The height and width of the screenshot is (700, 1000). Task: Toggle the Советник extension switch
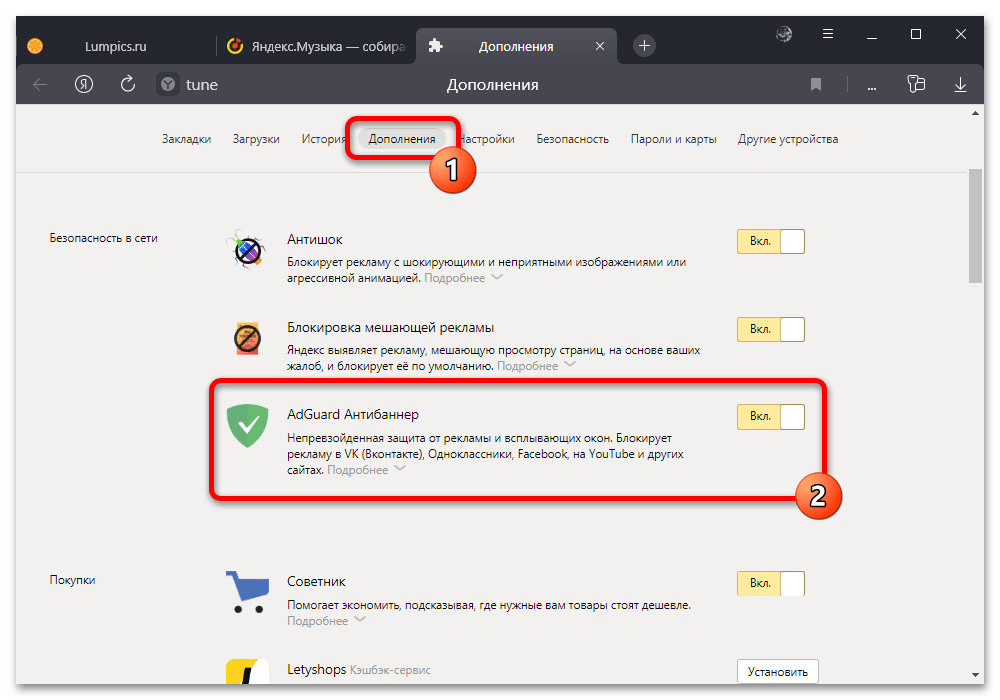pos(770,584)
